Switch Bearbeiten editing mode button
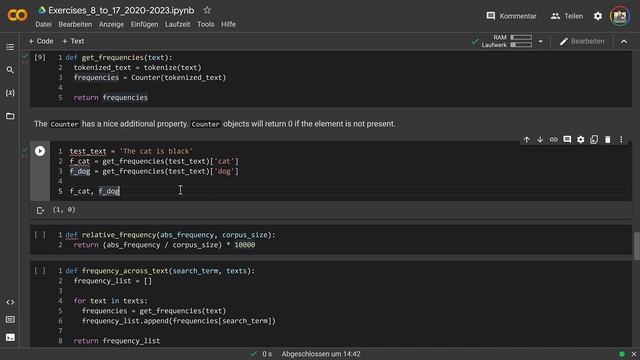640x360 pixels. point(582,41)
